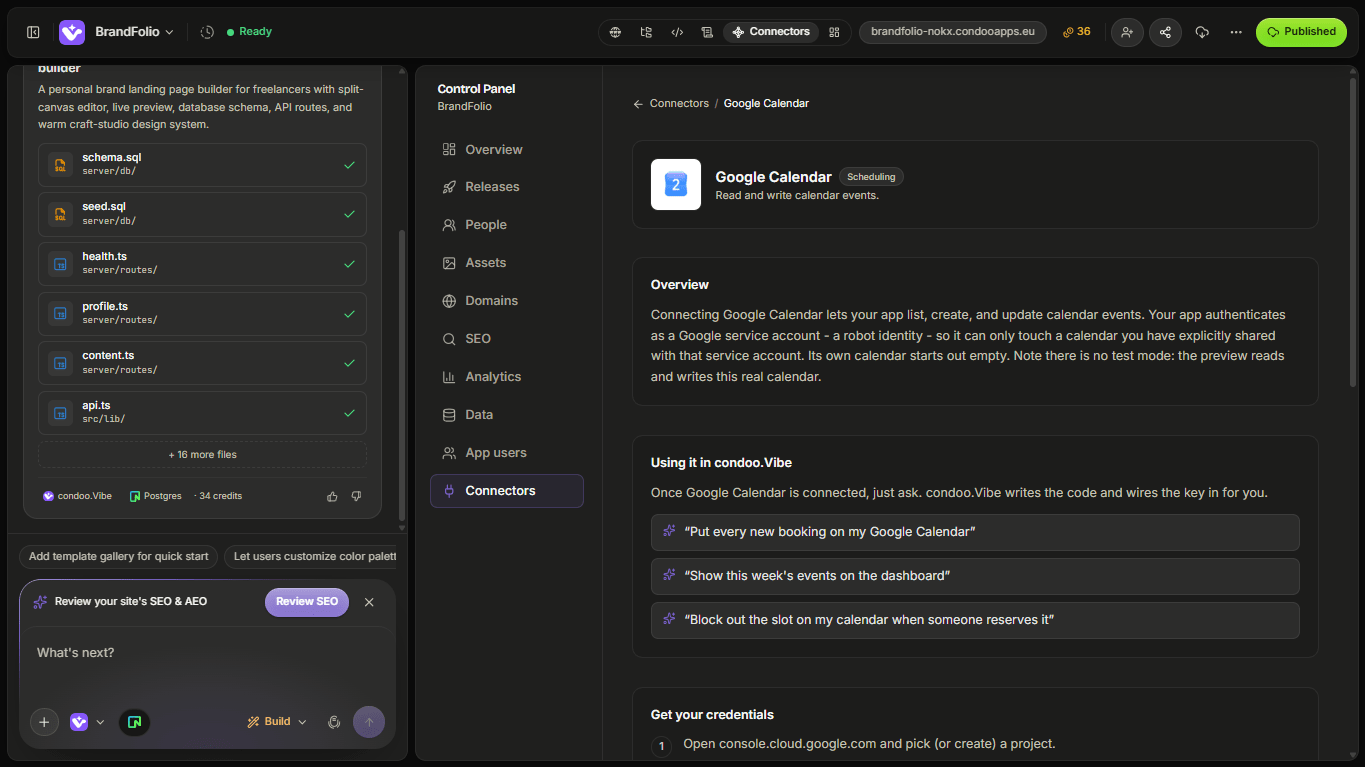Click the BrandFolio purple logo
Viewport: 1365px width, 767px height.
click(72, 32)
